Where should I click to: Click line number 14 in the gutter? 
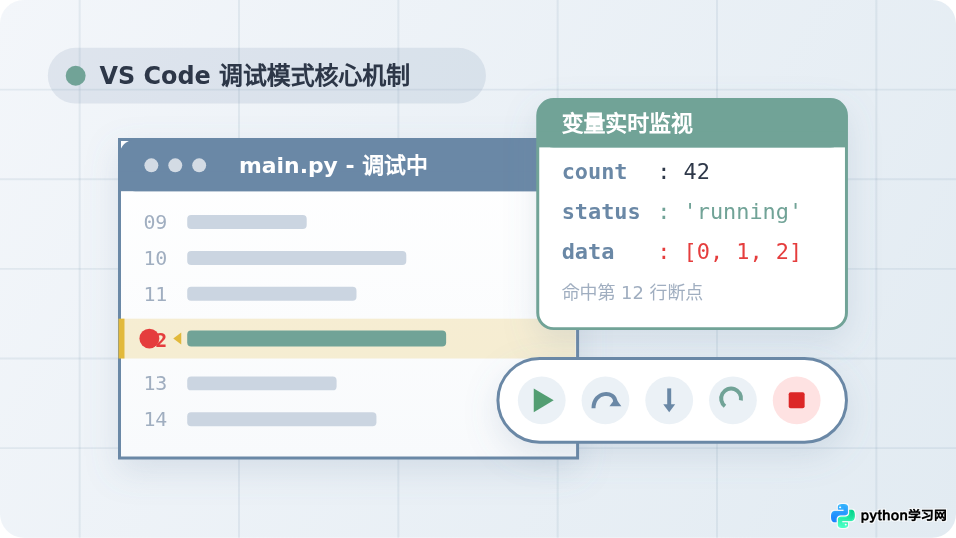click(x=155, y=419)
